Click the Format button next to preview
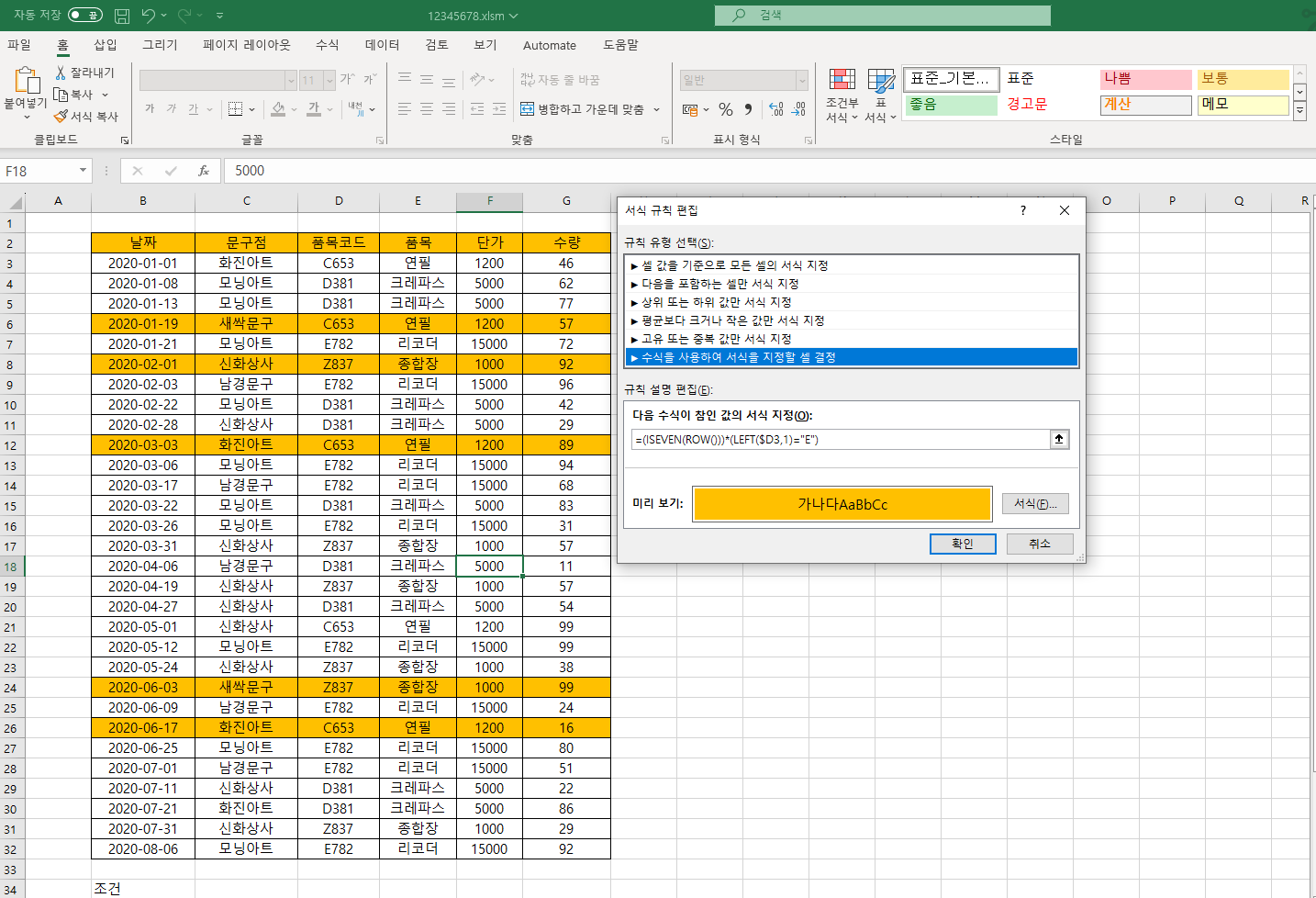The width and height of the screenshot is (1316, 898). click(1034, 504)
